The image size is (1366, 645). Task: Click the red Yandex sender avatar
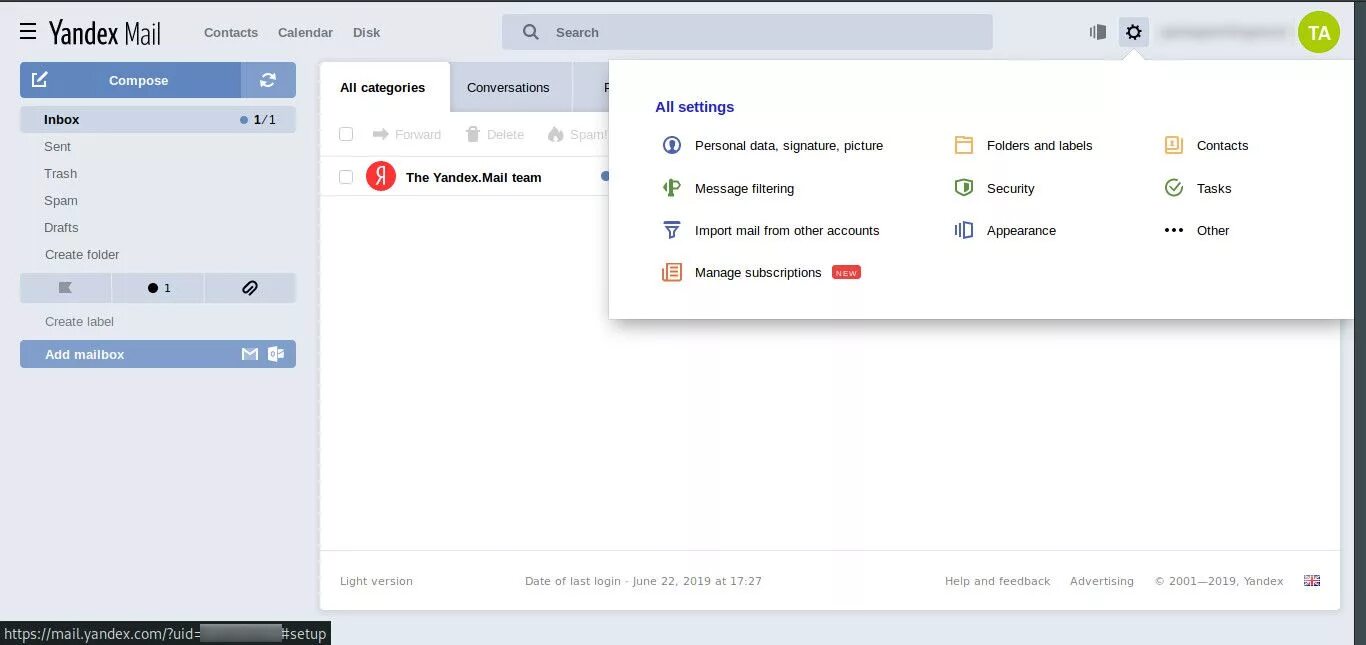click(x=381, y=177)
